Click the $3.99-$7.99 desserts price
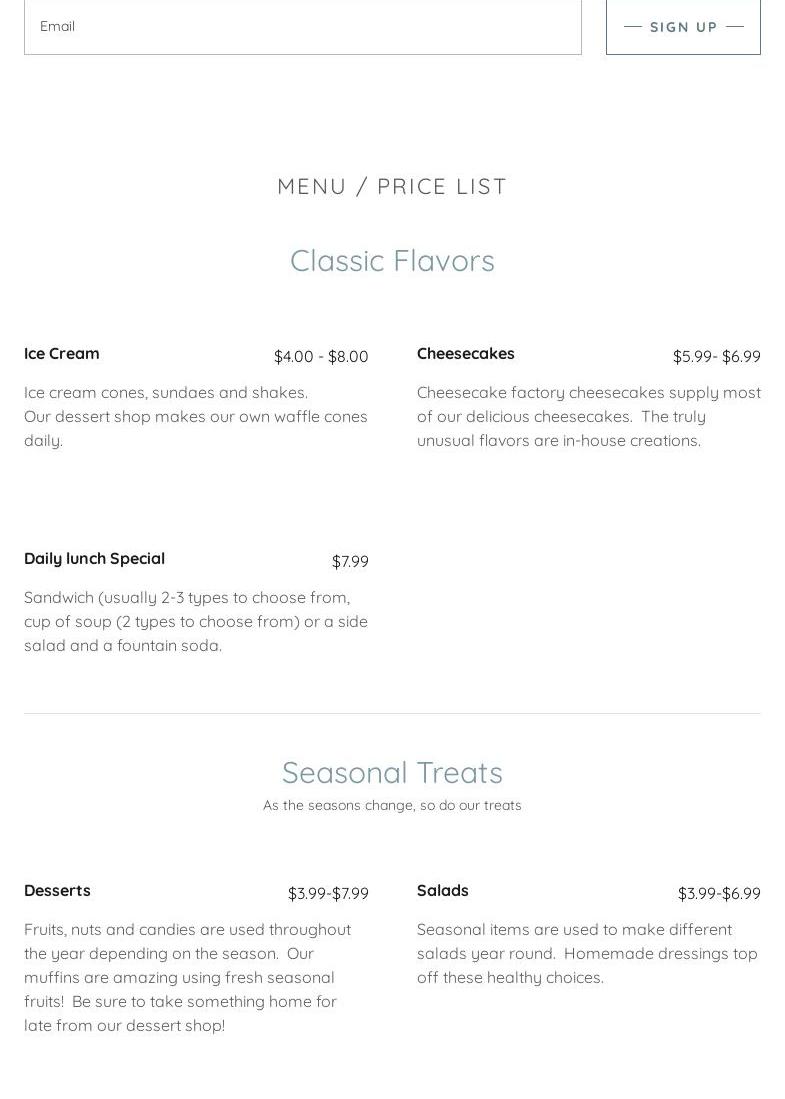785x1099 pixels. click(x=328, y=894)
